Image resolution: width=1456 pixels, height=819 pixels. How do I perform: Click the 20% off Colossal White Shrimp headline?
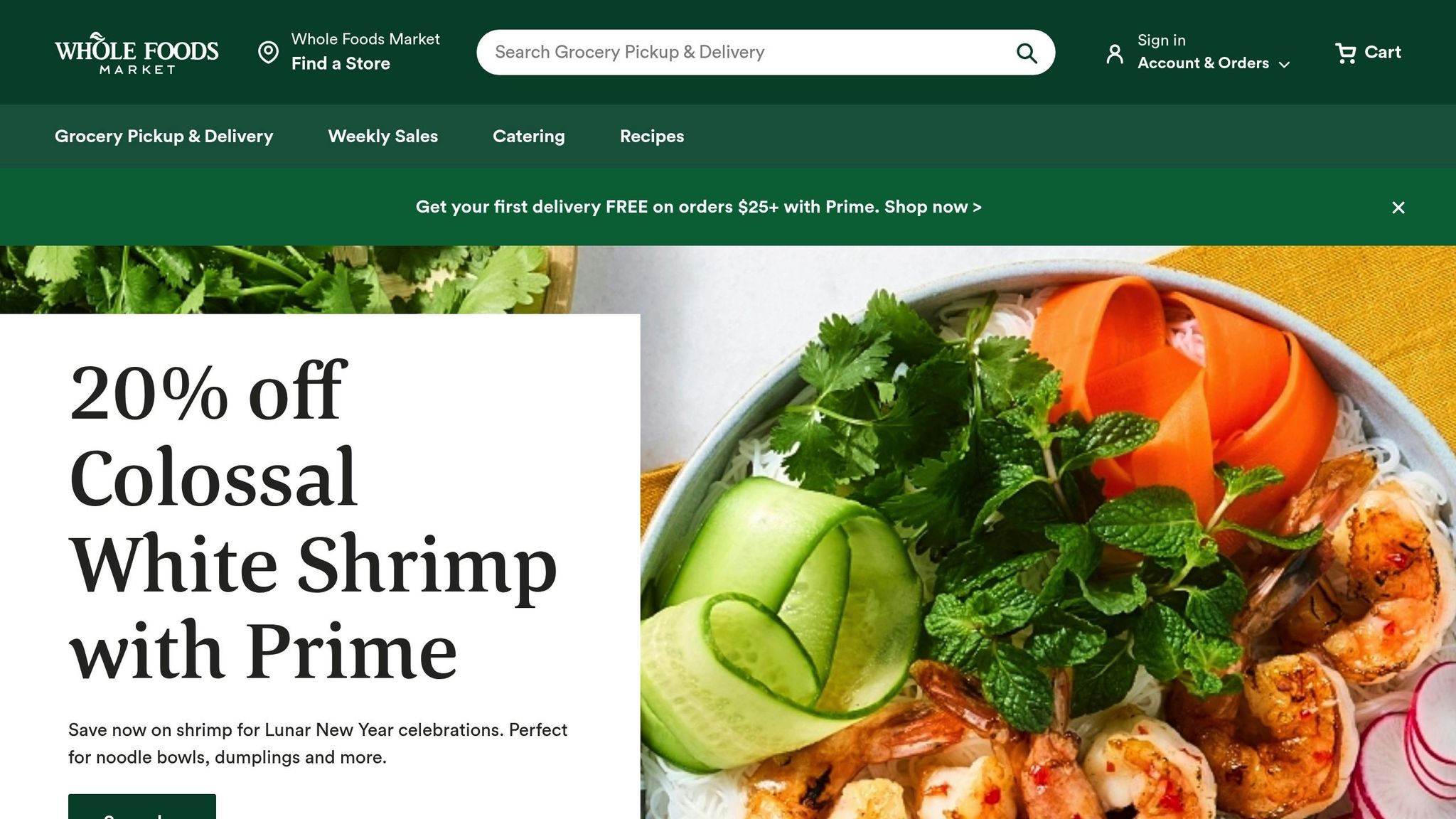pos(313,521)
